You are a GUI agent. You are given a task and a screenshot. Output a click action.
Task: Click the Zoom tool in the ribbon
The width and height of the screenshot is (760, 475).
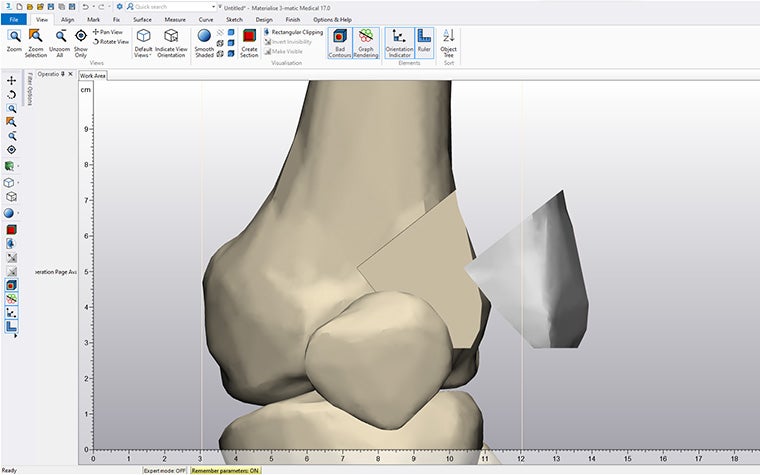click(x=14, y=41)
